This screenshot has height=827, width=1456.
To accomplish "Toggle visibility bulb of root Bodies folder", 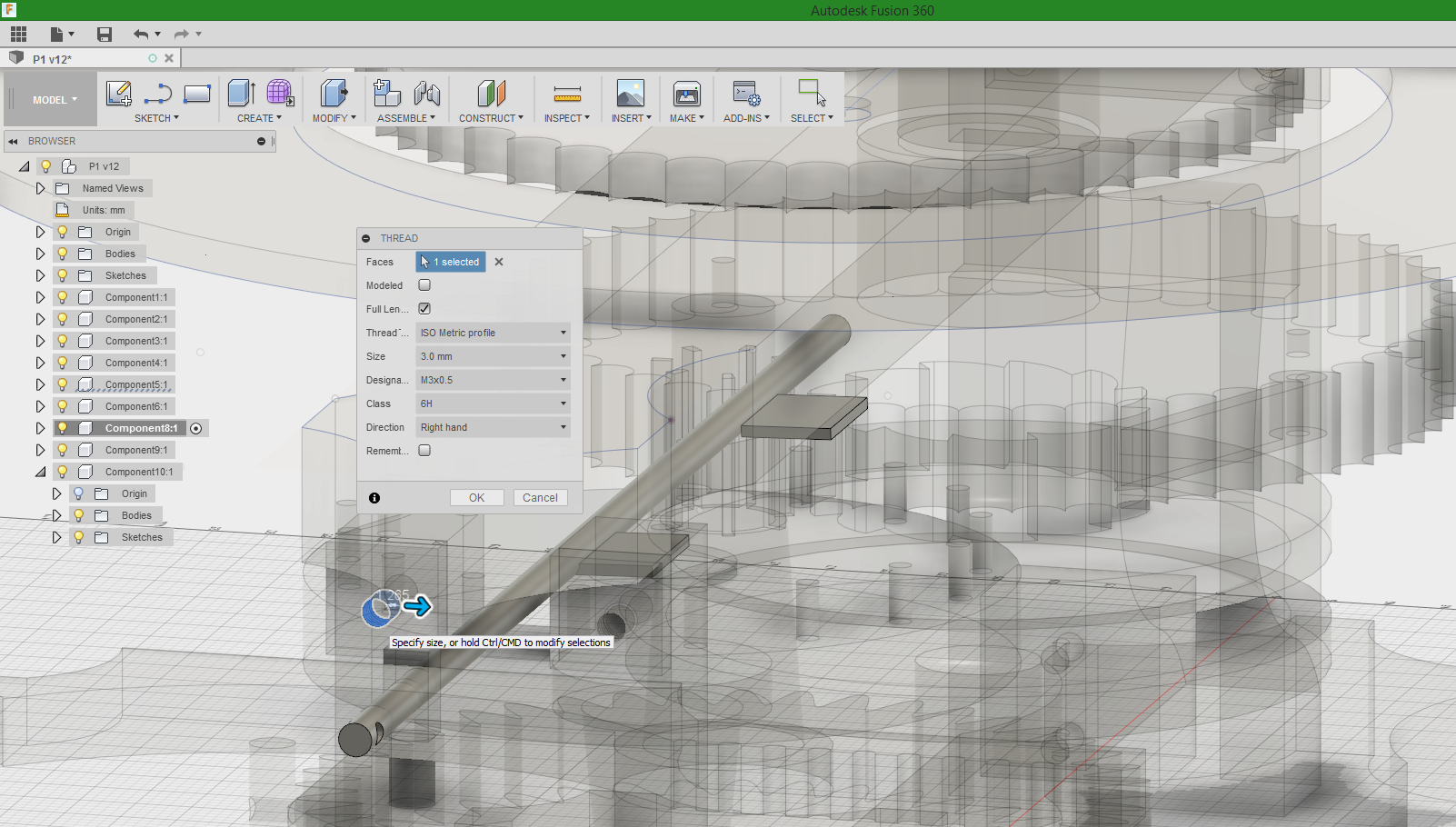I will coord(63,254).
